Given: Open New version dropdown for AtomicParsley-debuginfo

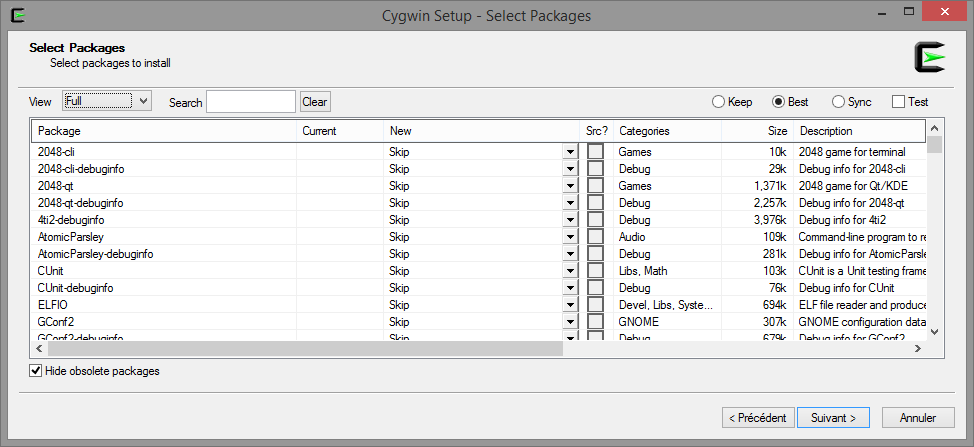Looking at the screenshot, I should [570, 254].
